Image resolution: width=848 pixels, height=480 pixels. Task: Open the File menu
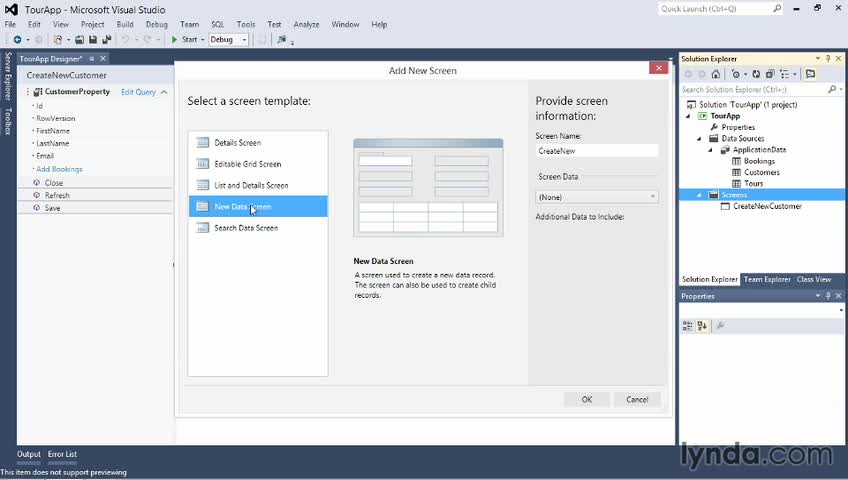click(10, 24)
